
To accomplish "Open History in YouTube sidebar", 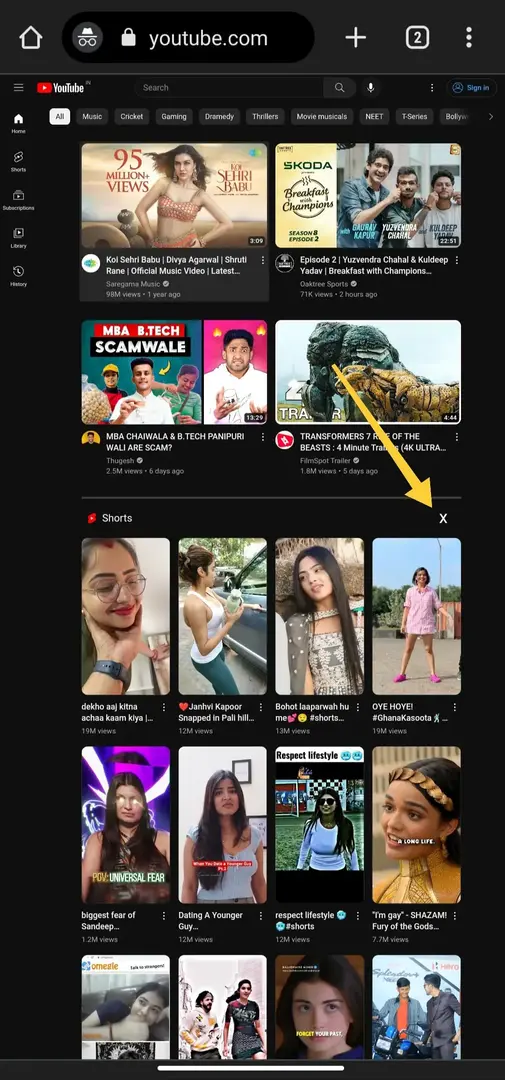I will pos(19,276).
